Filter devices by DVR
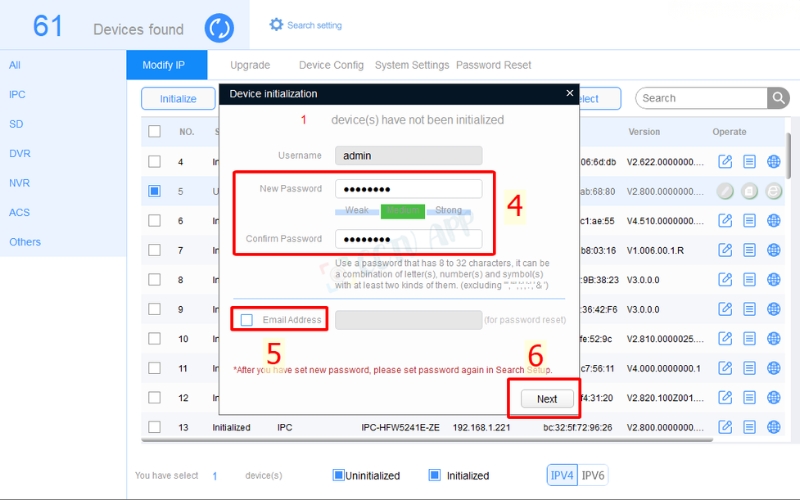This screenshot has height=500, width=800. coord(20,154)
